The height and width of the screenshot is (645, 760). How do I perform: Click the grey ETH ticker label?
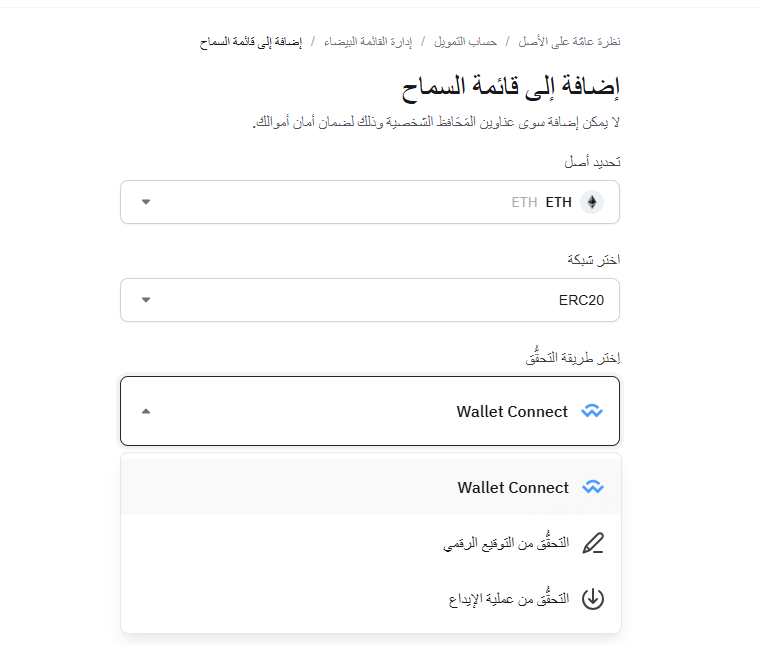tap(524, 202)
